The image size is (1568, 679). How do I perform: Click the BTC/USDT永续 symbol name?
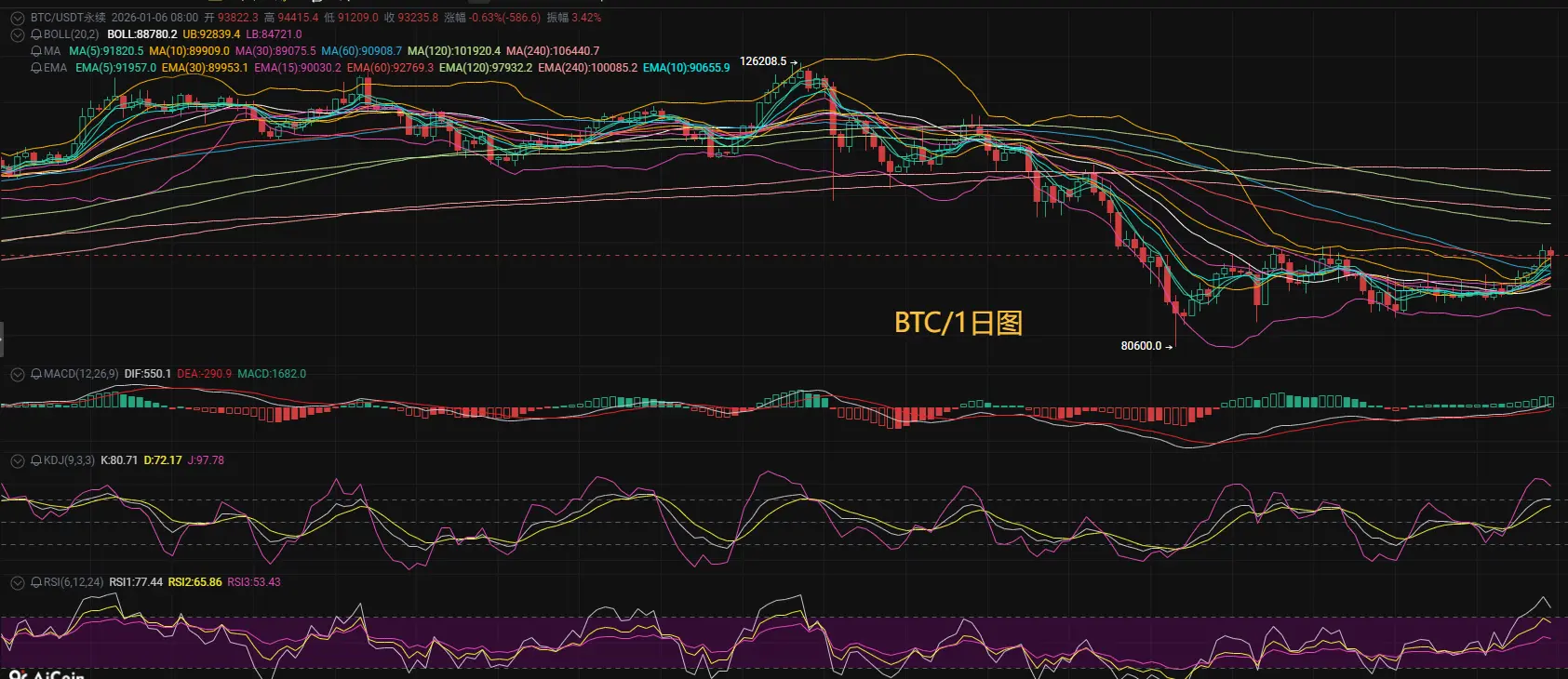click(68, 18)
